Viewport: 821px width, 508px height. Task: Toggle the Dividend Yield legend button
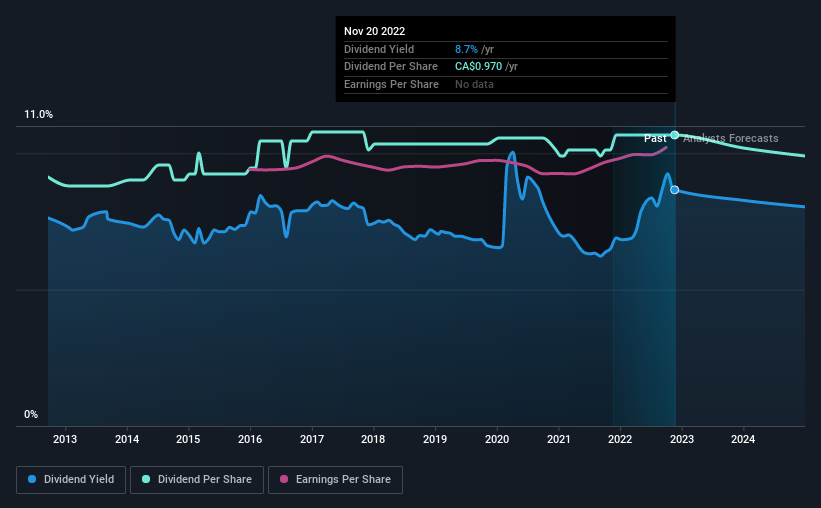click(71, 480)
